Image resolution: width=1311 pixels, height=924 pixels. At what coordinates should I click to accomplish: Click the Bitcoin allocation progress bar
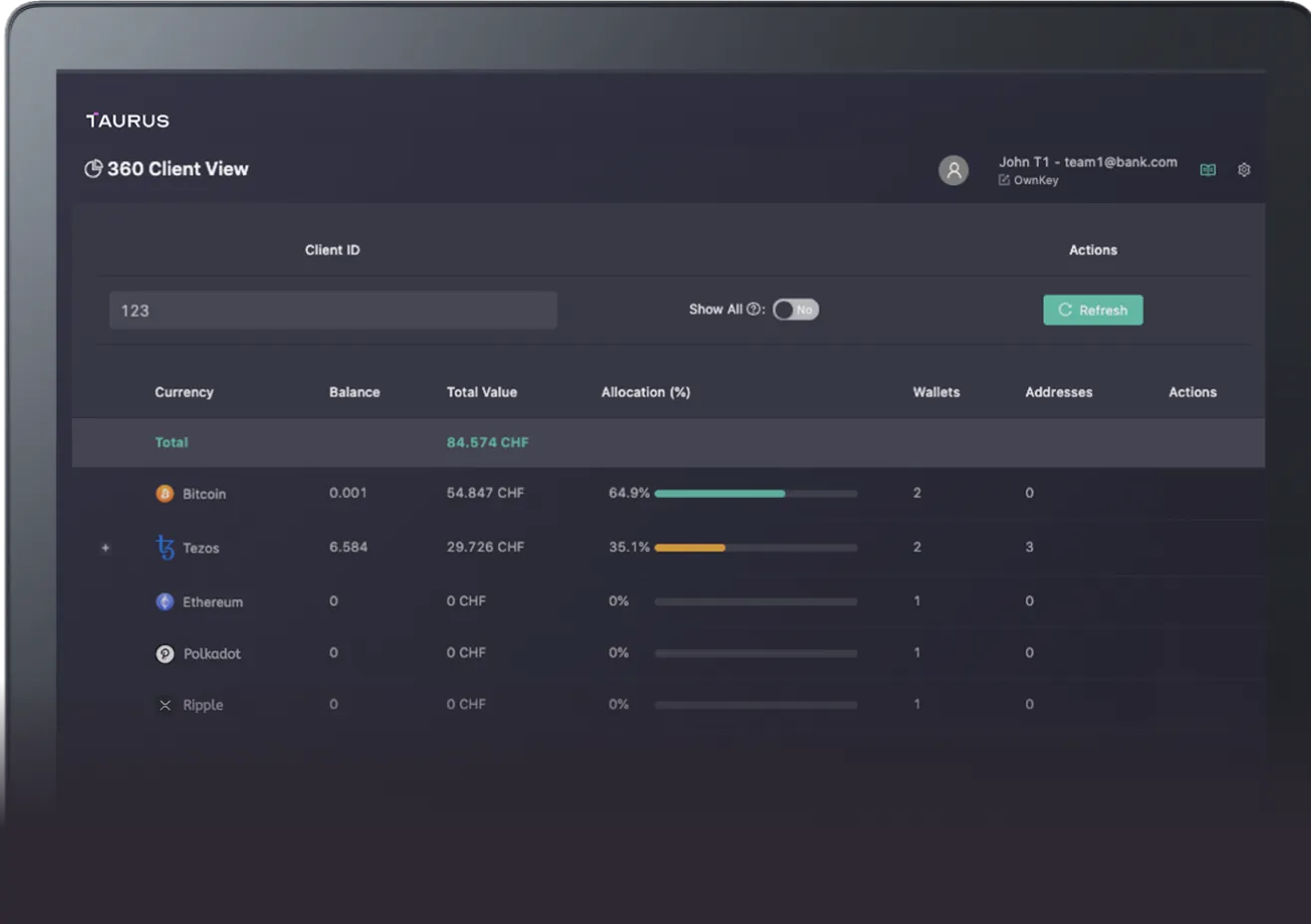(x=755, y=494)
